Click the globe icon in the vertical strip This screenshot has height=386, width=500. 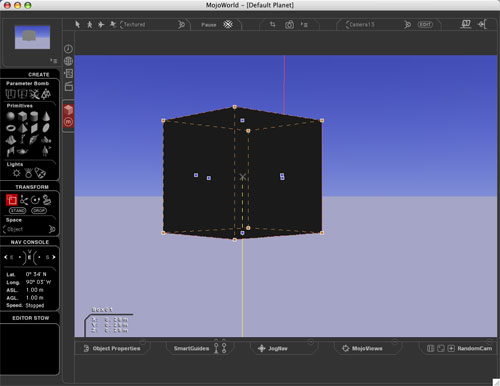(68, 61)
